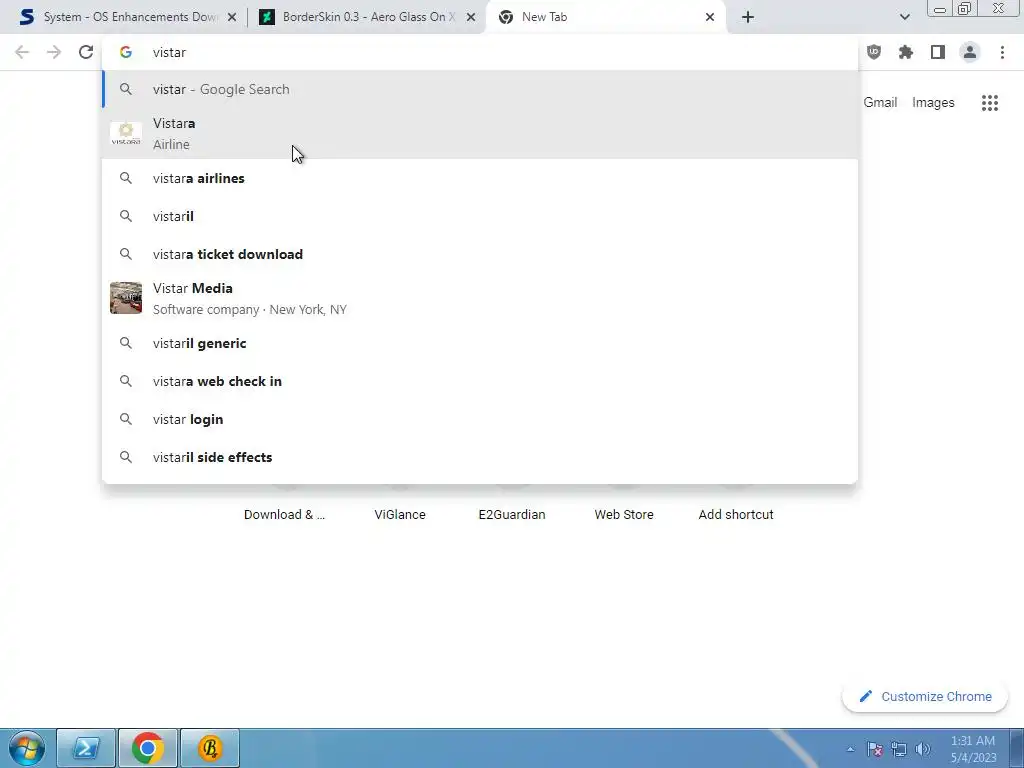
Task: Click the address bar text 'vistar'
Action: (x=169, y=52)
